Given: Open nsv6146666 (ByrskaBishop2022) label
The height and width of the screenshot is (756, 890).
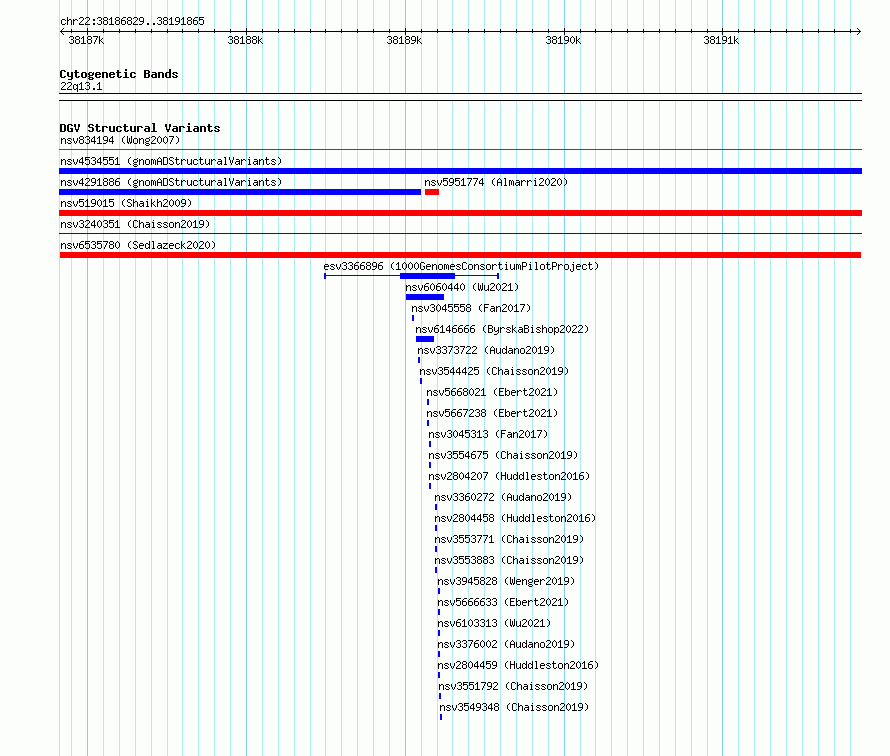Looking at the screenshot, I should [x=502, y=329].
